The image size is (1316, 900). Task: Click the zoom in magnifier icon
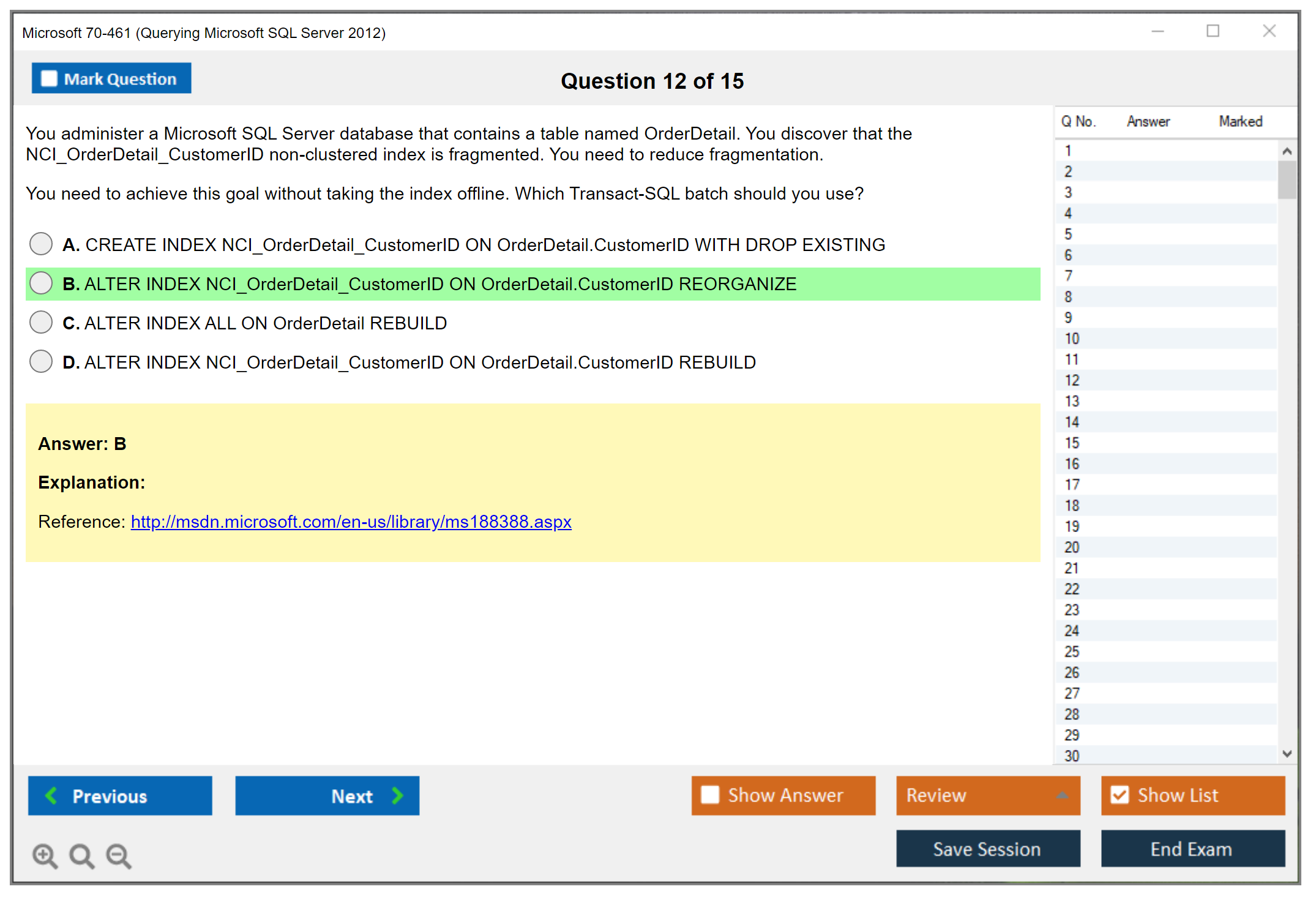45,855
